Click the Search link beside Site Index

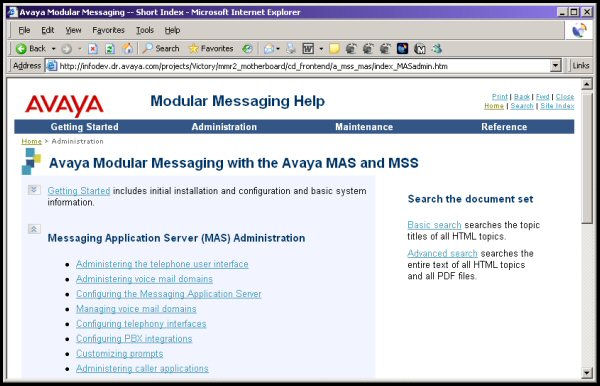[522, 106]
